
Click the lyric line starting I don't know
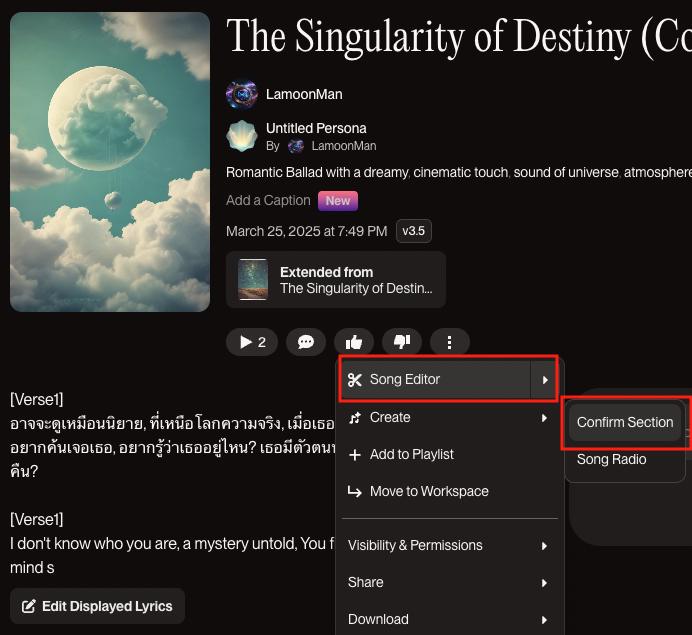pos(173,544)
